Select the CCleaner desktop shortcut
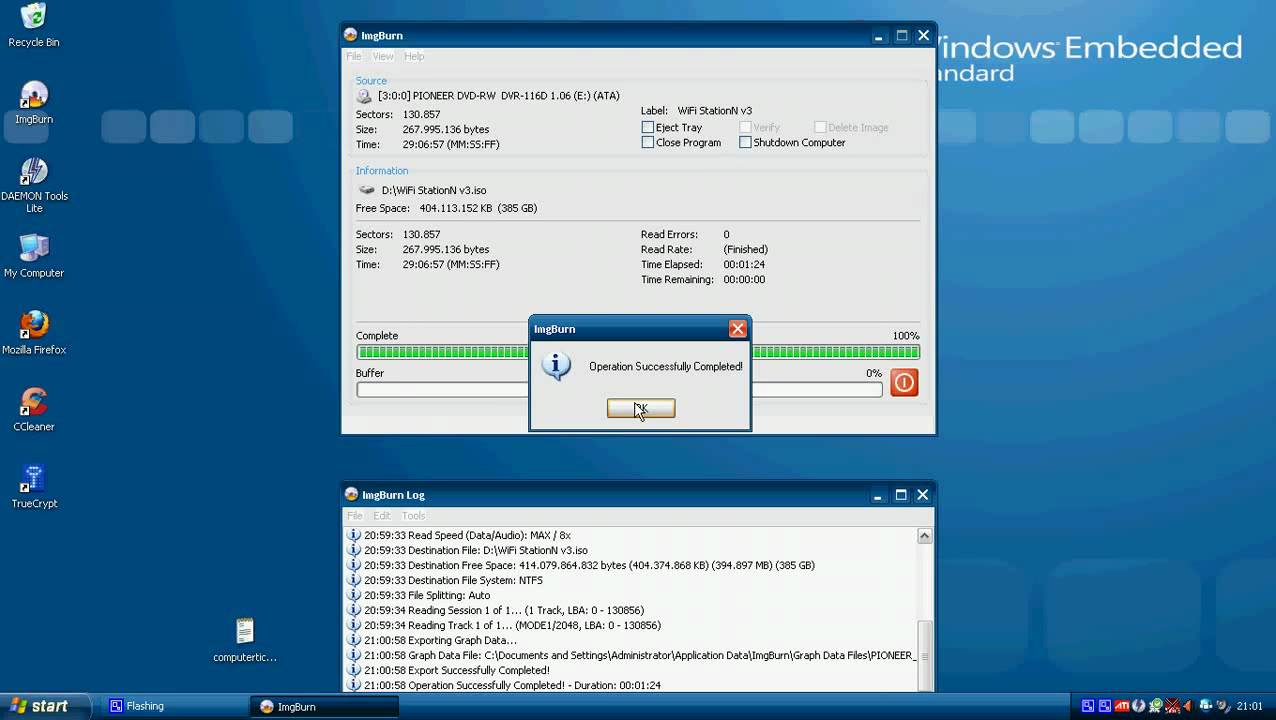This screenshot has width=1276, height=720. 34,410
